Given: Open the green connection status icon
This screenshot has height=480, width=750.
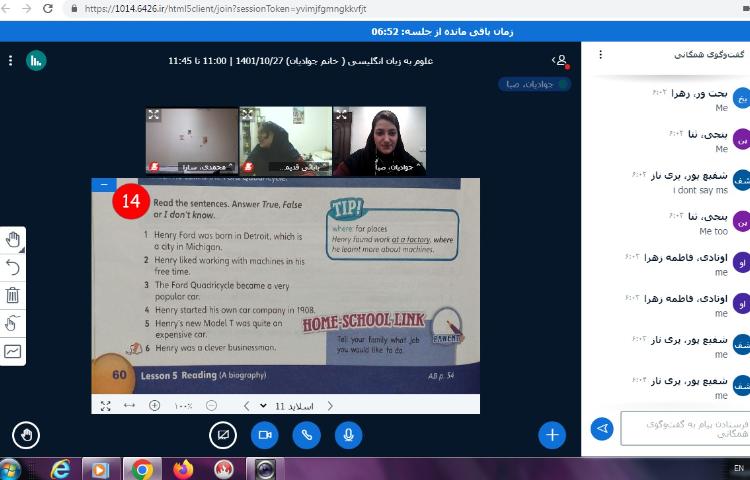Looking at the screenshot, I should point(36,60).
